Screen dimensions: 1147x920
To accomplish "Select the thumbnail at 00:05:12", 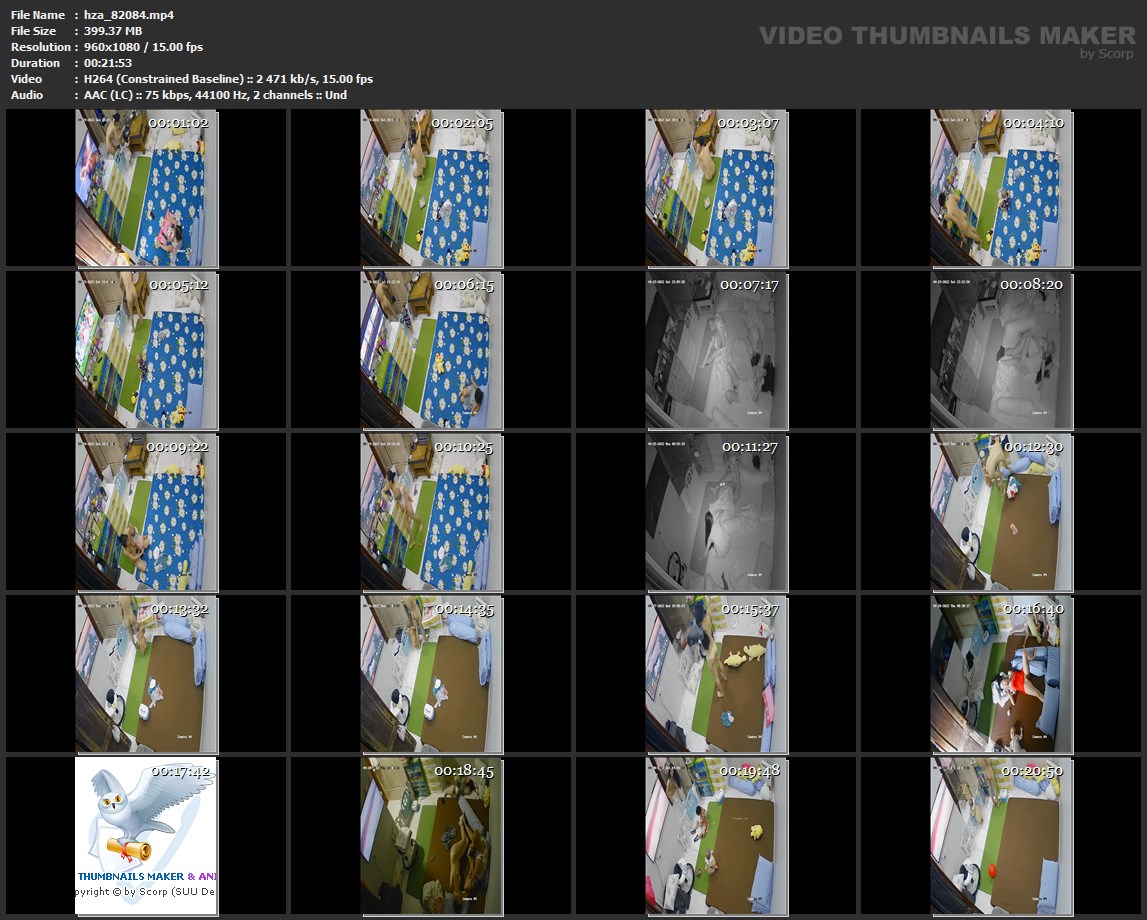I will [146, 350].
